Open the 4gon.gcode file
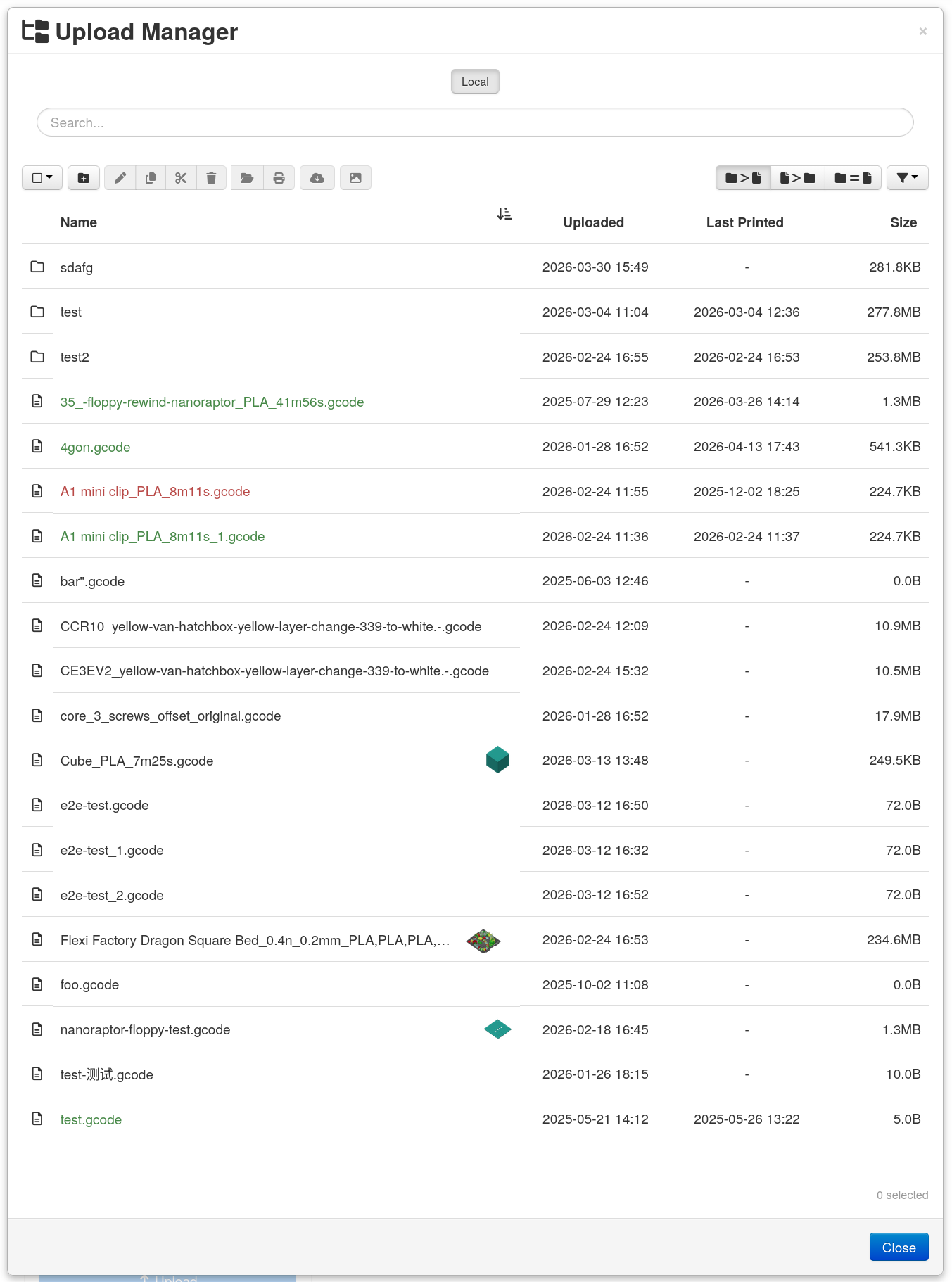952x1282 pixels. coord(95,447)
